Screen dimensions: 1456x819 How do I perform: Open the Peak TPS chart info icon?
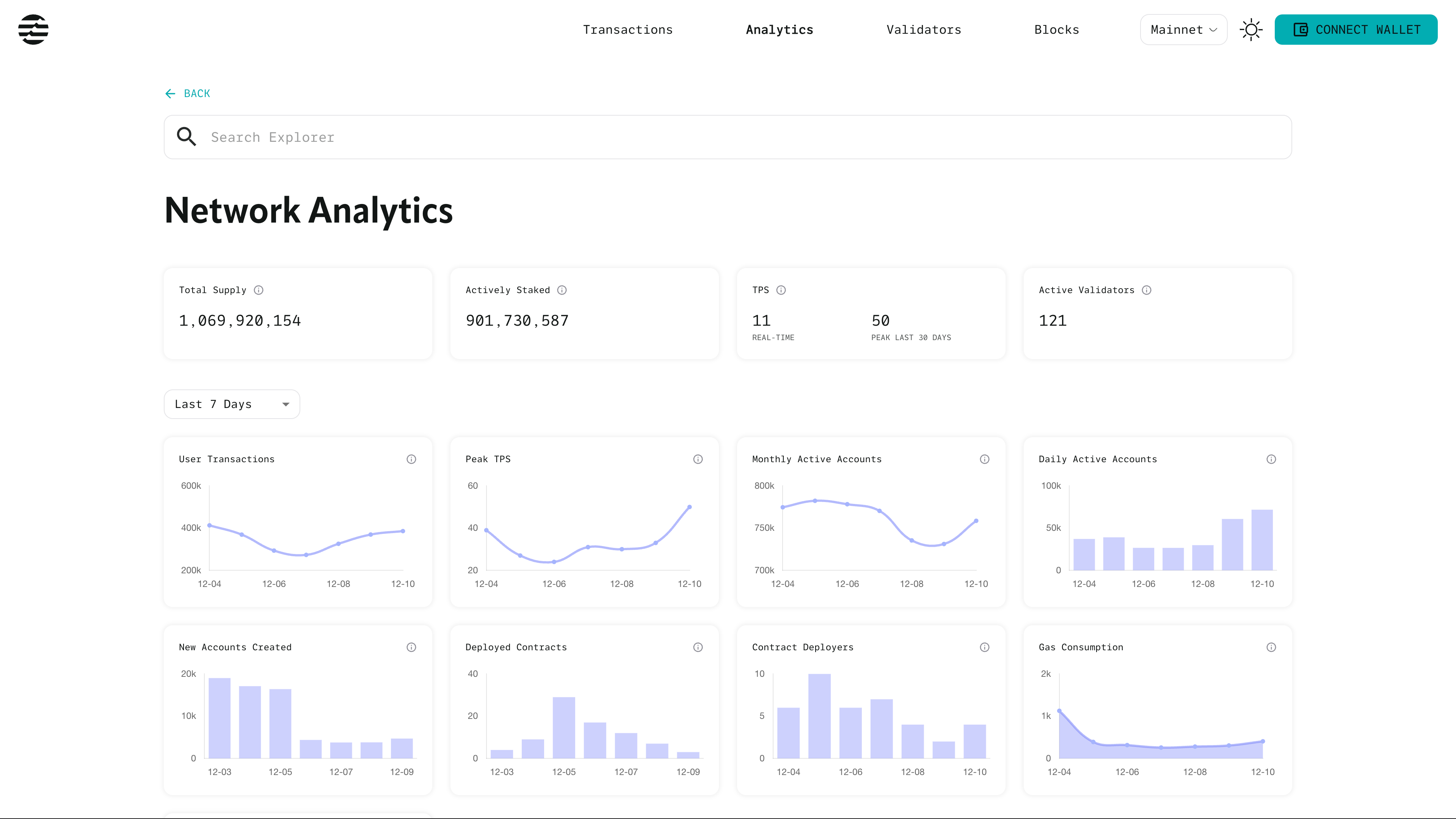[698, 459]
